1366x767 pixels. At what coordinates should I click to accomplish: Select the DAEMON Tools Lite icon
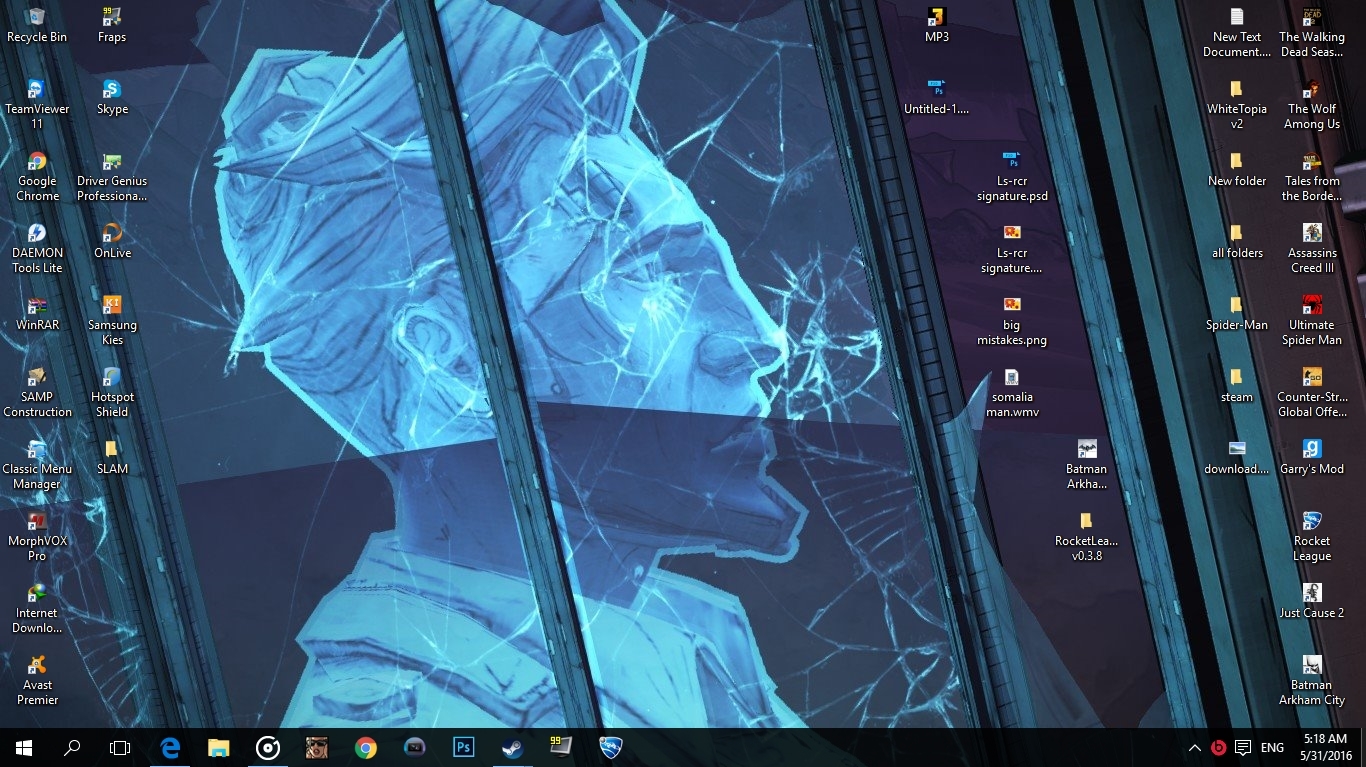[x=37, y=249]
